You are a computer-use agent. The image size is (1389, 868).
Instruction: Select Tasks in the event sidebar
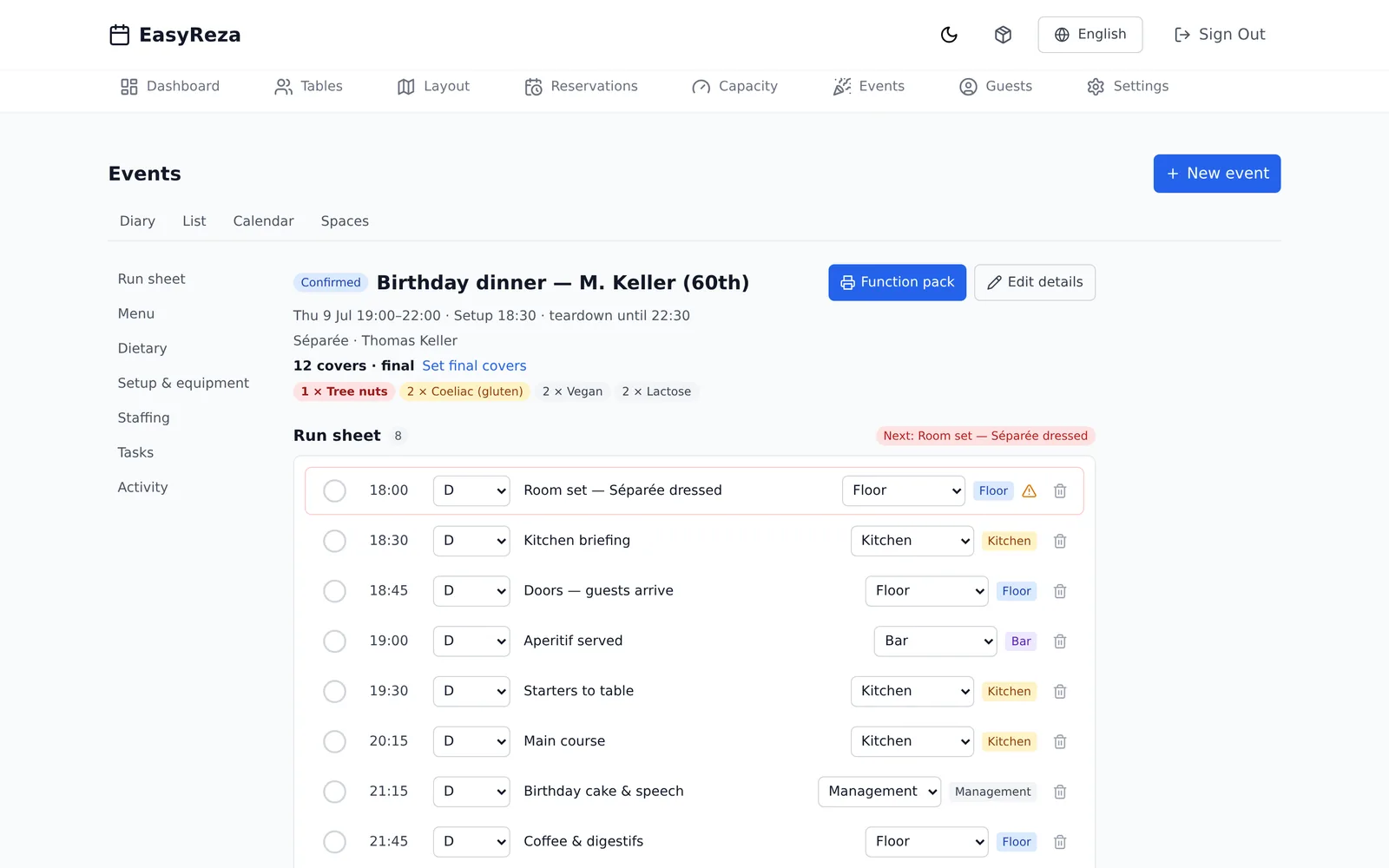coord(135,453)
